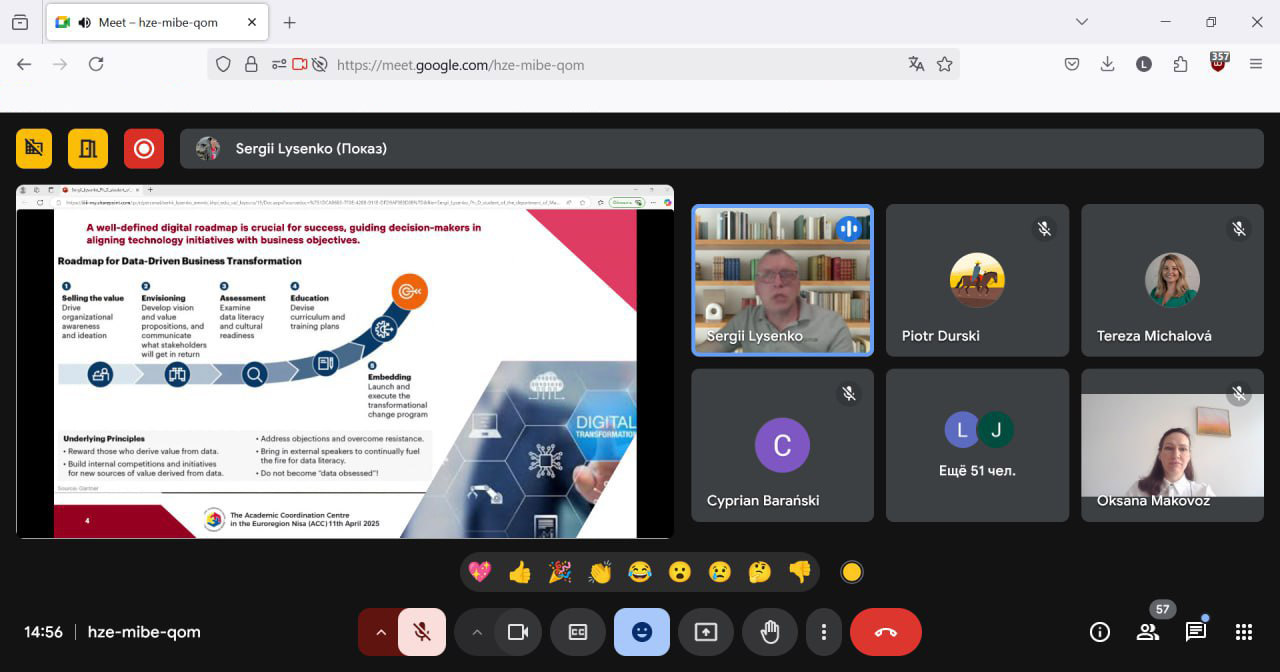Screen dimensions: 1280x672
Task: Pick the yellow skin tone swatch
Action: 851,572
